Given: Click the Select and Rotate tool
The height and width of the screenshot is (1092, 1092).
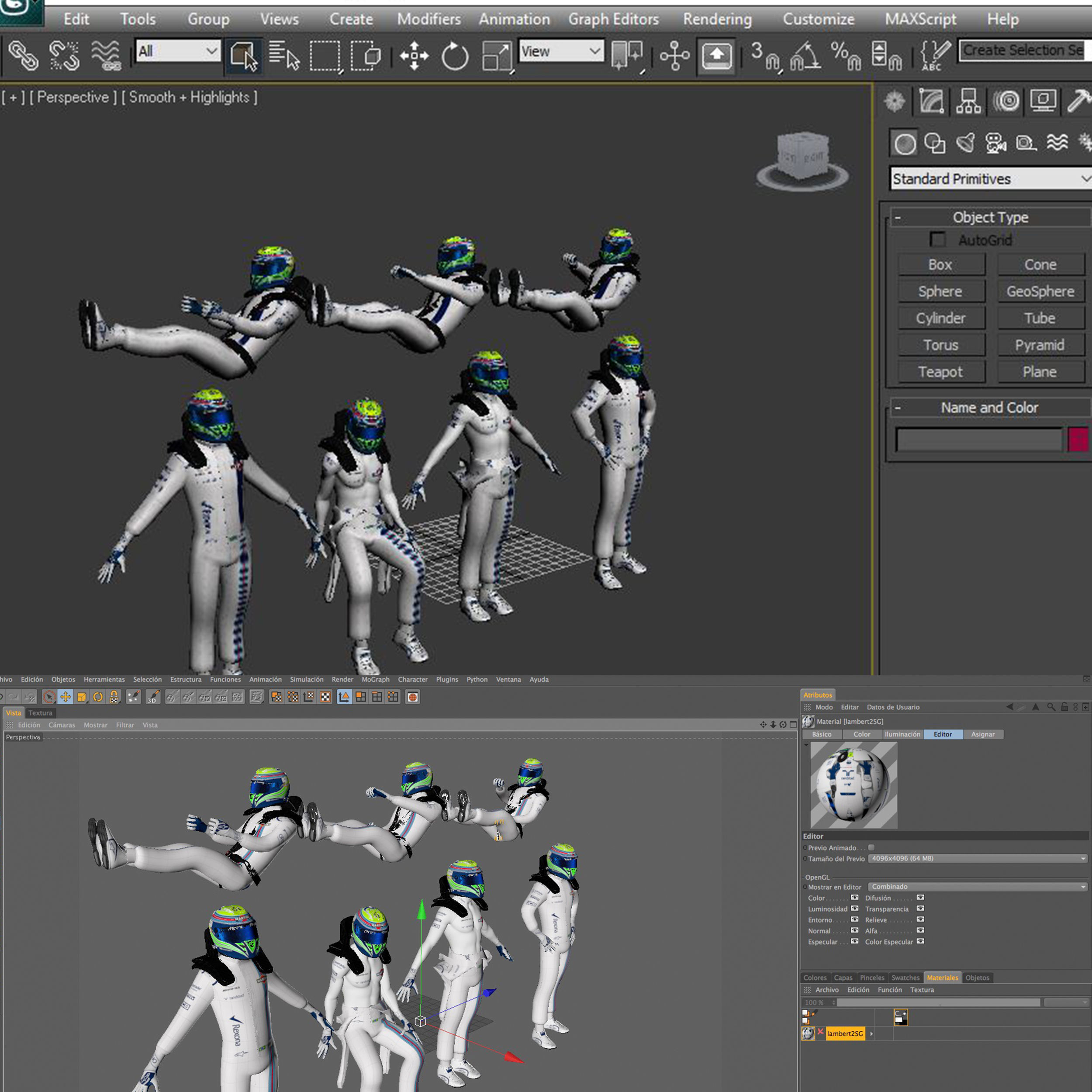Looking at the screenshot, I should (x=454, y=56).
